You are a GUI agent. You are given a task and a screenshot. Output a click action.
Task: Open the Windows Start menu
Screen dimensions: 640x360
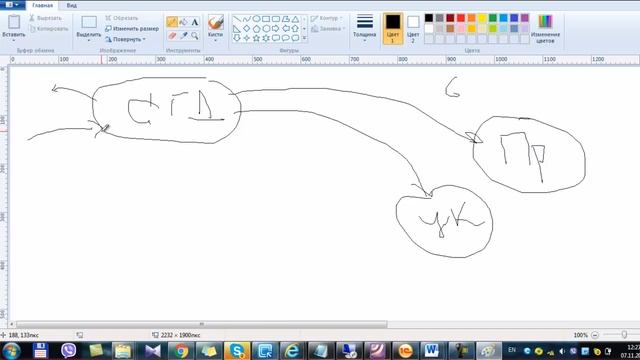point(11,351)
